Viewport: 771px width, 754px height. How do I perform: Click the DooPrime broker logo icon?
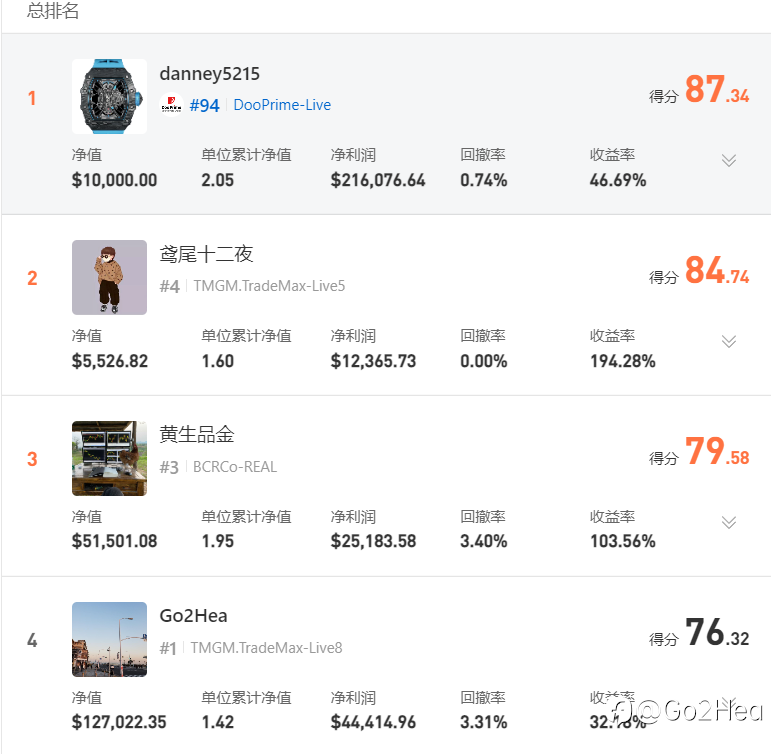pyautogui.click(x=171, y=105)
